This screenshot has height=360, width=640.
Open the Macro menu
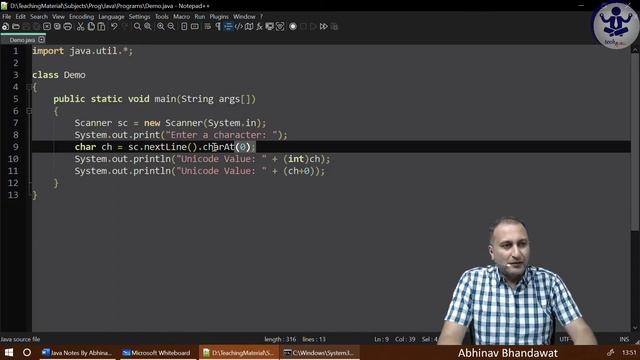click(x=181, y=17)
